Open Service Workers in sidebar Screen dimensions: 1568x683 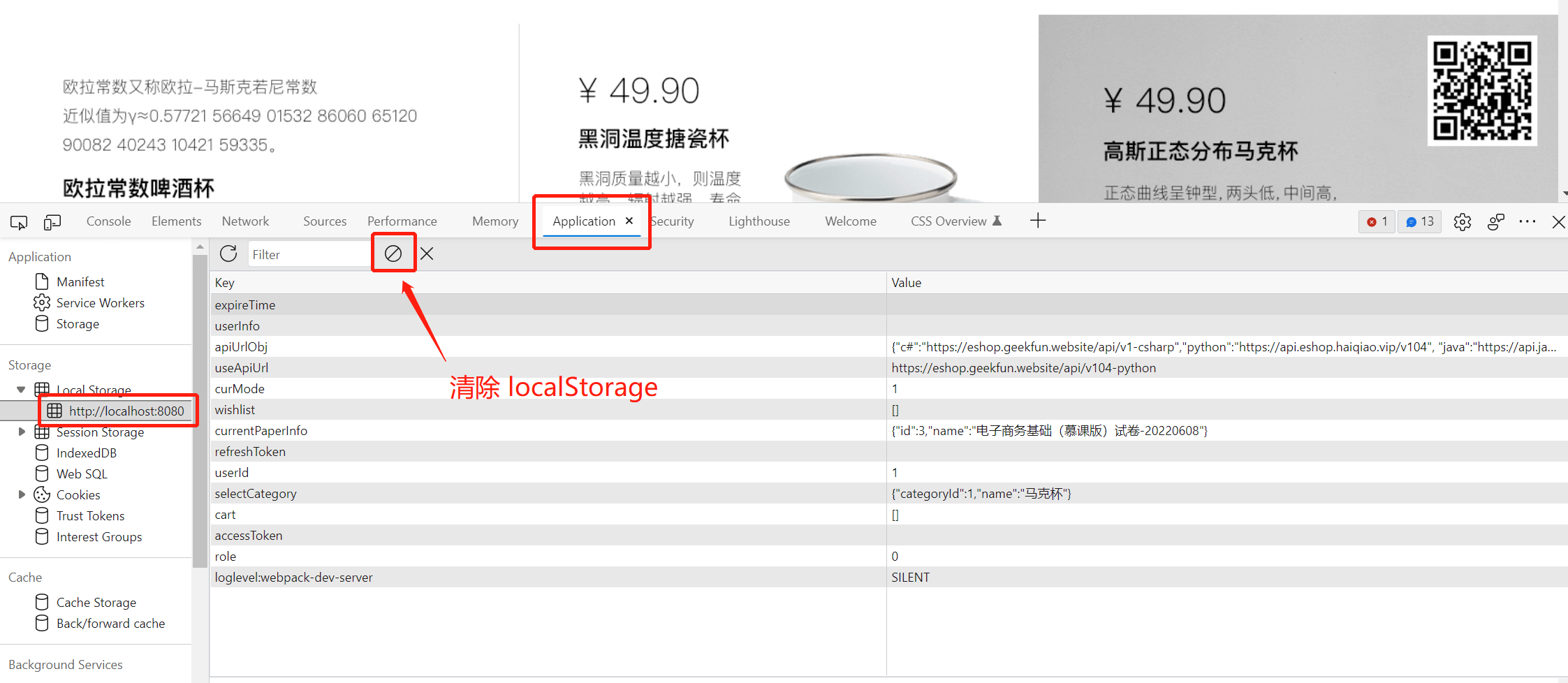(x=100, y=302)
